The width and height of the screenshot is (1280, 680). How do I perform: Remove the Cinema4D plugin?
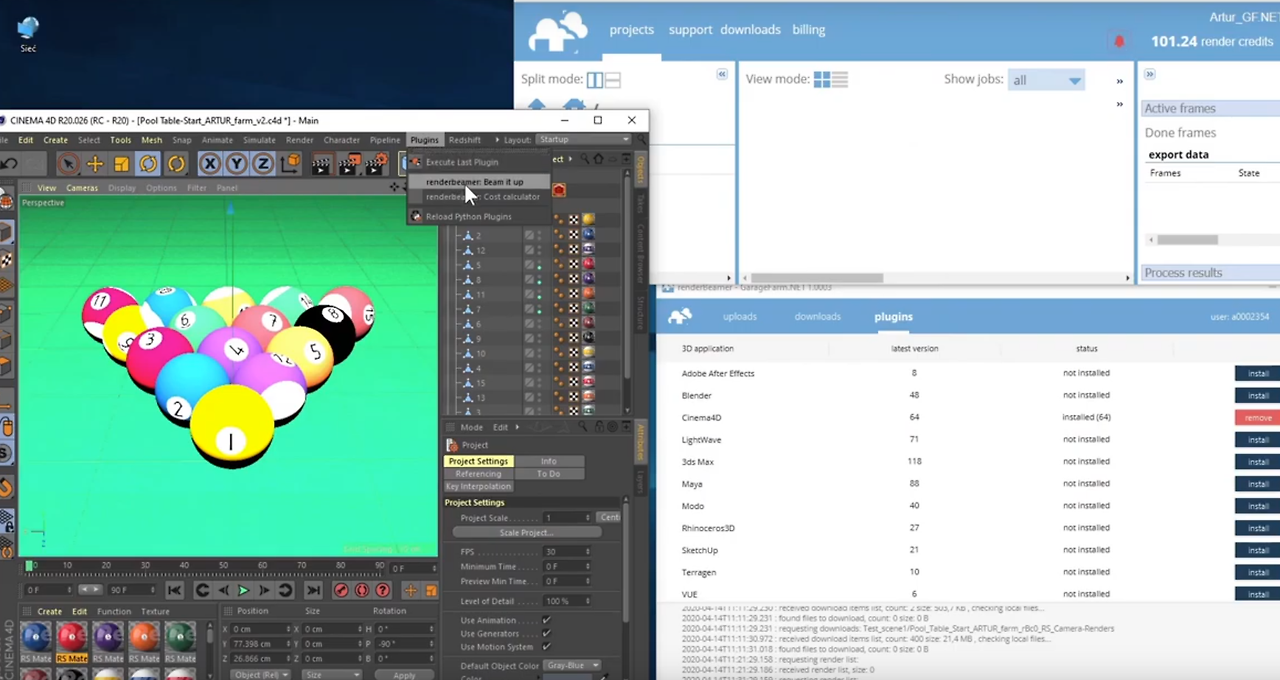point(1257,418)
